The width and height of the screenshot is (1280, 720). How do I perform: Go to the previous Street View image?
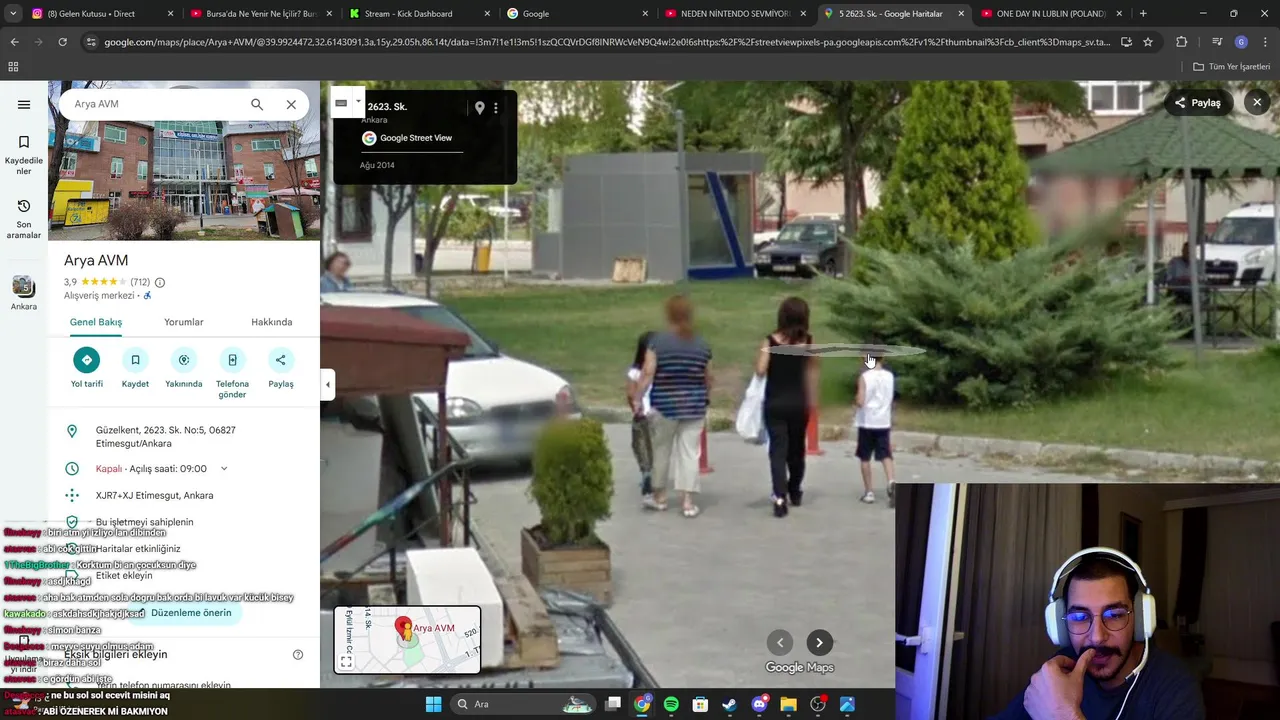tap(780, 643)
